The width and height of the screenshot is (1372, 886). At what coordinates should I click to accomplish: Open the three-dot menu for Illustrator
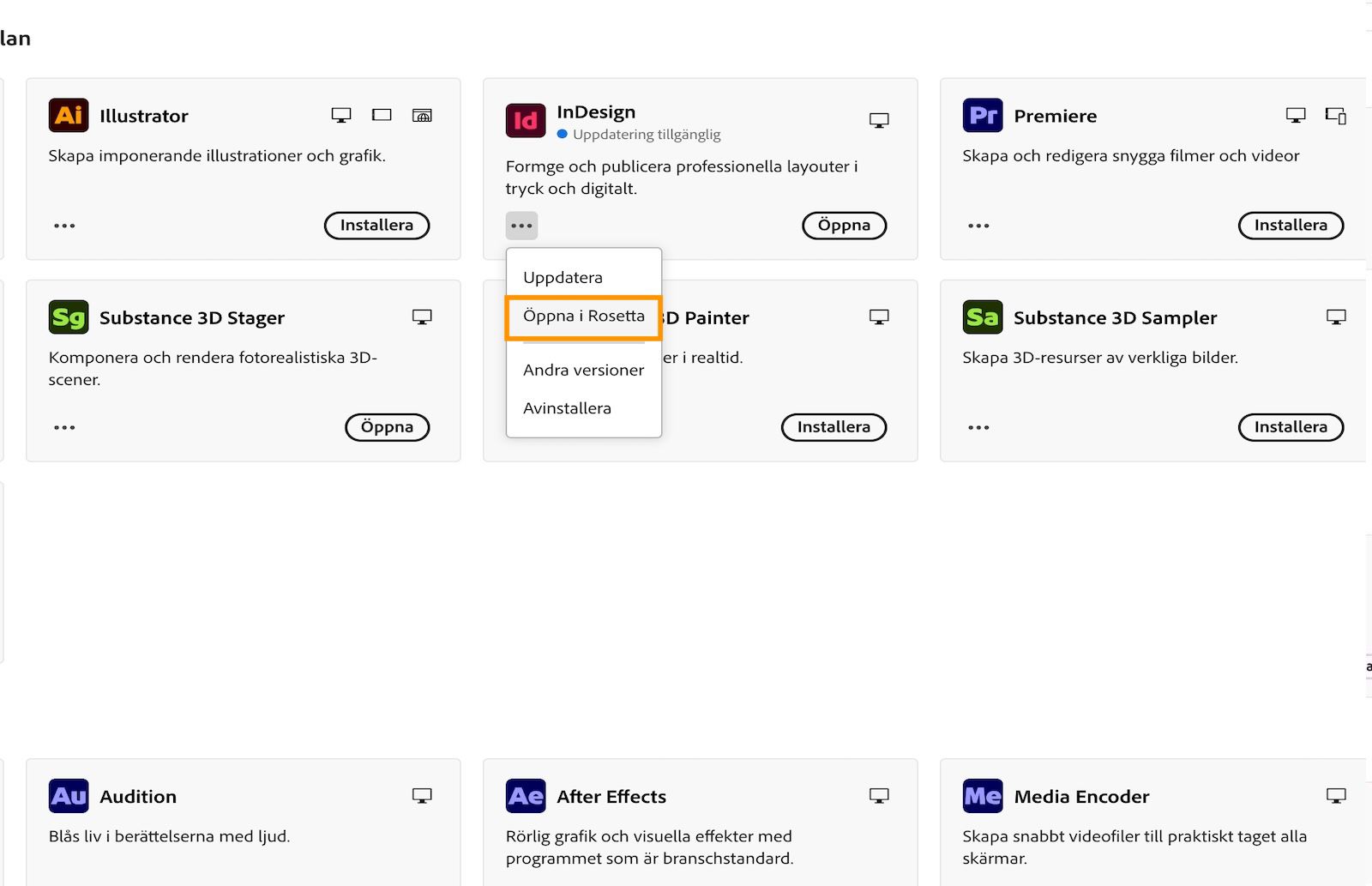click(x=64, y=226)
